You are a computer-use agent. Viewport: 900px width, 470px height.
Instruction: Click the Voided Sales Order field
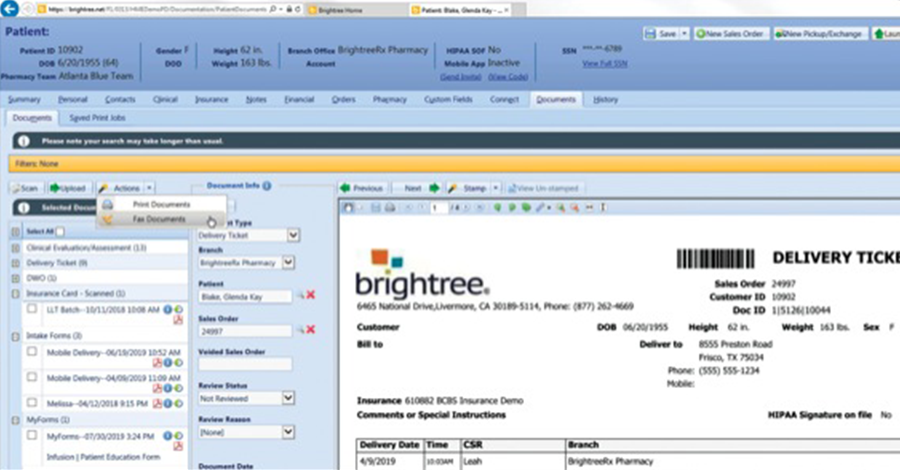tap(245, 364)
